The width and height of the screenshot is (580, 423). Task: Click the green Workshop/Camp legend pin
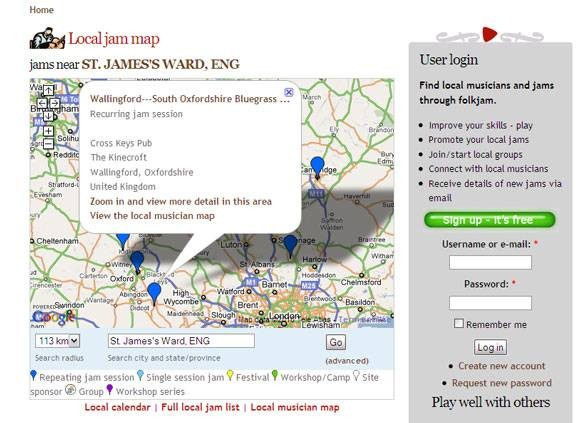(x=275, y=376)
